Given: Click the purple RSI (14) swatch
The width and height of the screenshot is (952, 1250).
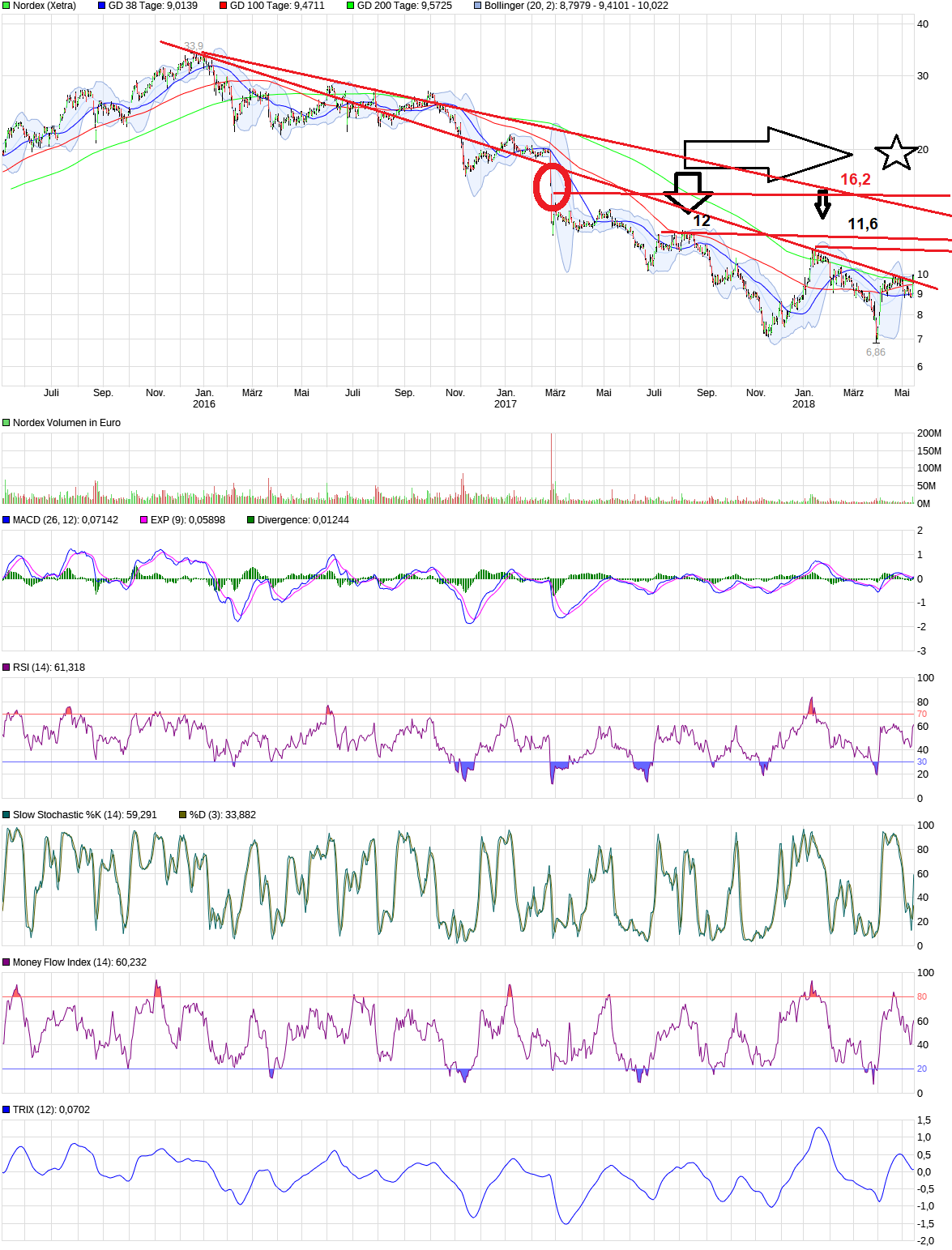Looking at the screenshot, I should (x=6, y=668).
